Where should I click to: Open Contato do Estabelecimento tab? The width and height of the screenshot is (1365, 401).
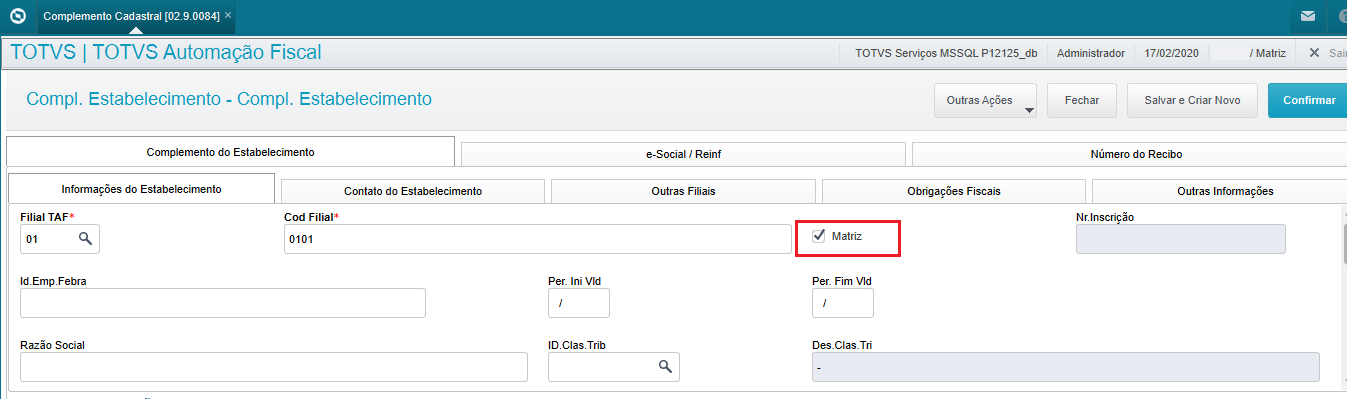pos(413,191)
